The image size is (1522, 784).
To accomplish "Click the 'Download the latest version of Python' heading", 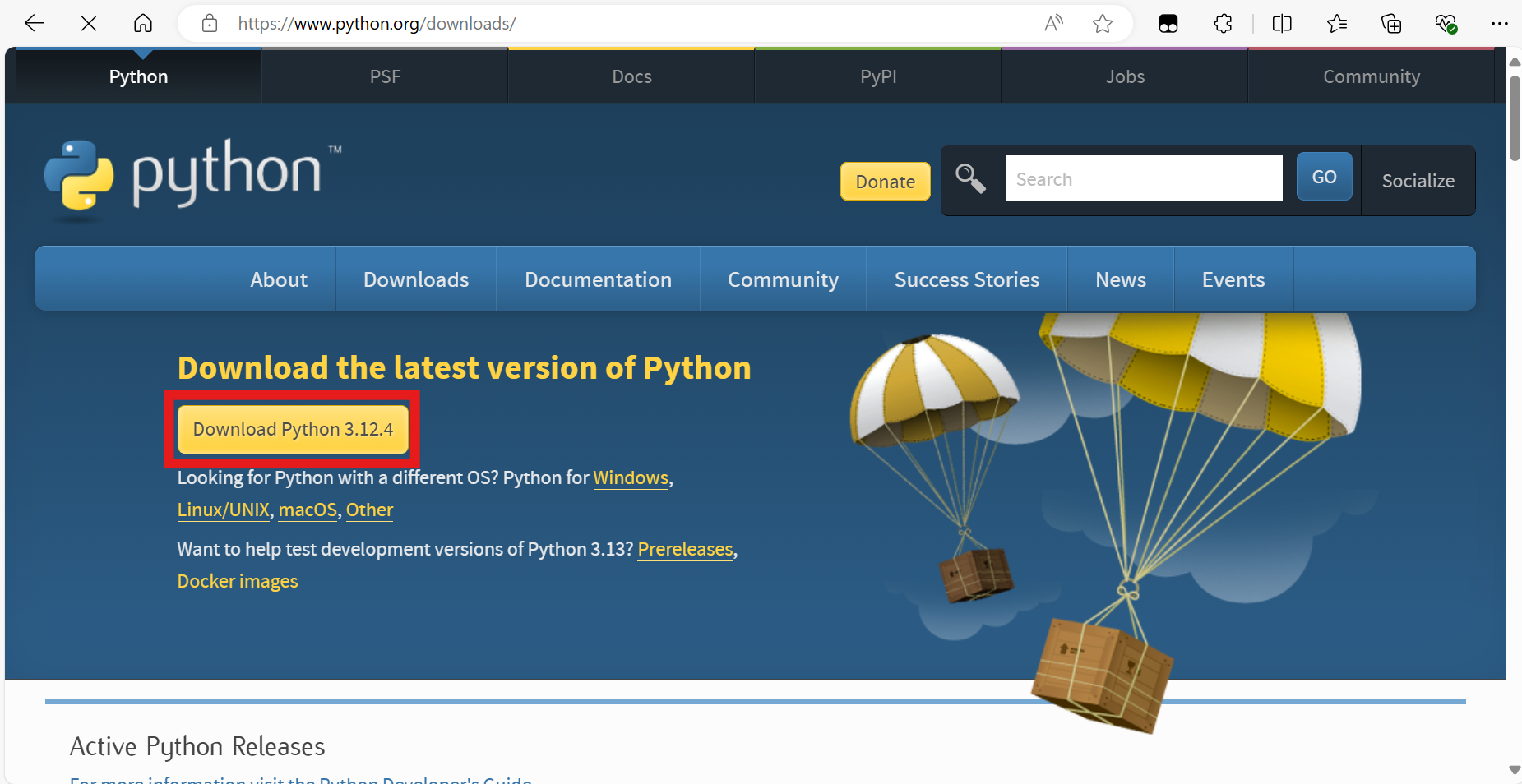I will (x=465, y=367).
